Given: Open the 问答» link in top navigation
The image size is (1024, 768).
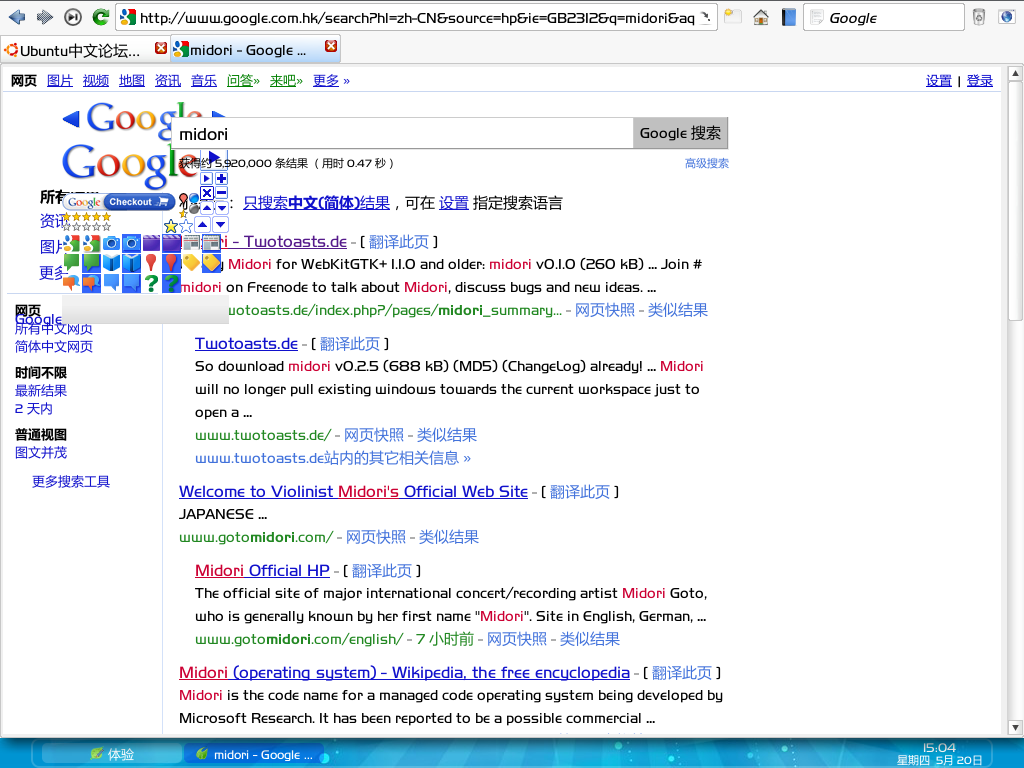Looking at the screenshot, I should 243,80.
